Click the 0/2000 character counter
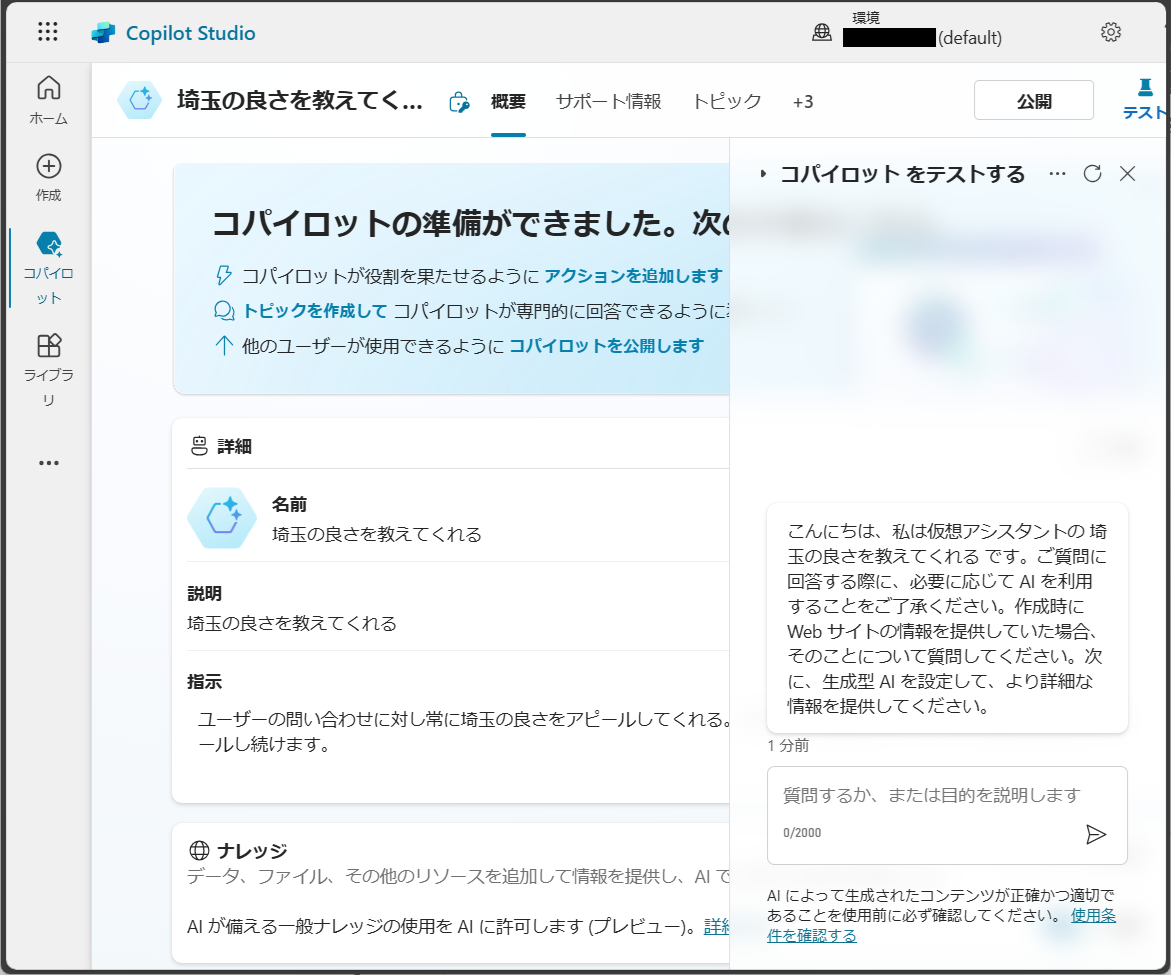Image resolution: width=1171 pixels, height=975 pixels. tap(802, 832)
